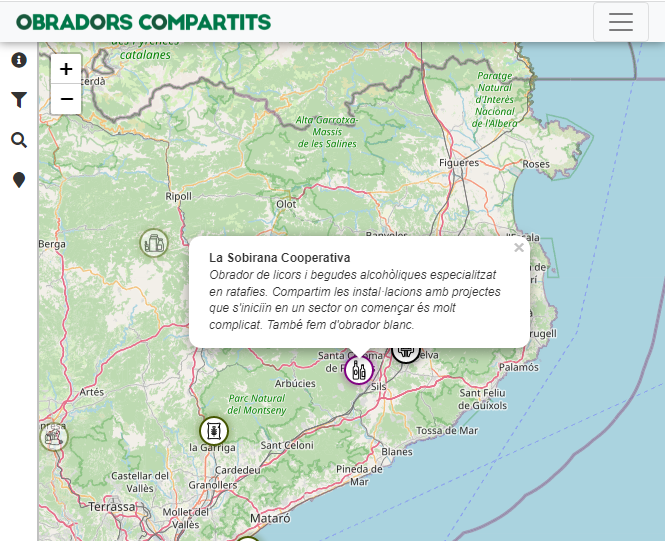Click the Roses town label
Screen dimensions: 665x541
(536, 164)
